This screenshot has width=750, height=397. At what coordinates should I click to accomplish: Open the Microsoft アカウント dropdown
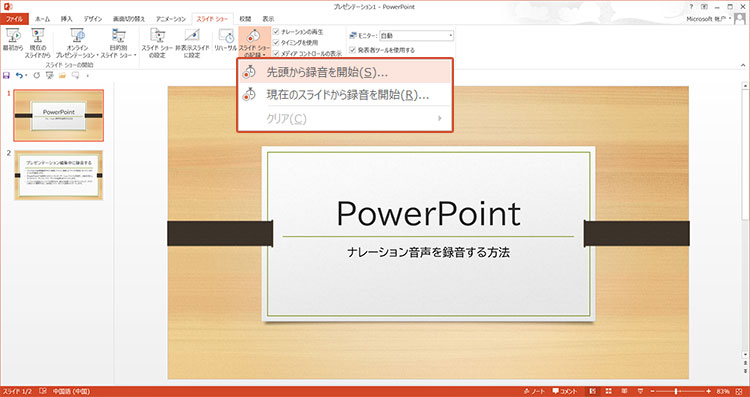coord(708,19)
